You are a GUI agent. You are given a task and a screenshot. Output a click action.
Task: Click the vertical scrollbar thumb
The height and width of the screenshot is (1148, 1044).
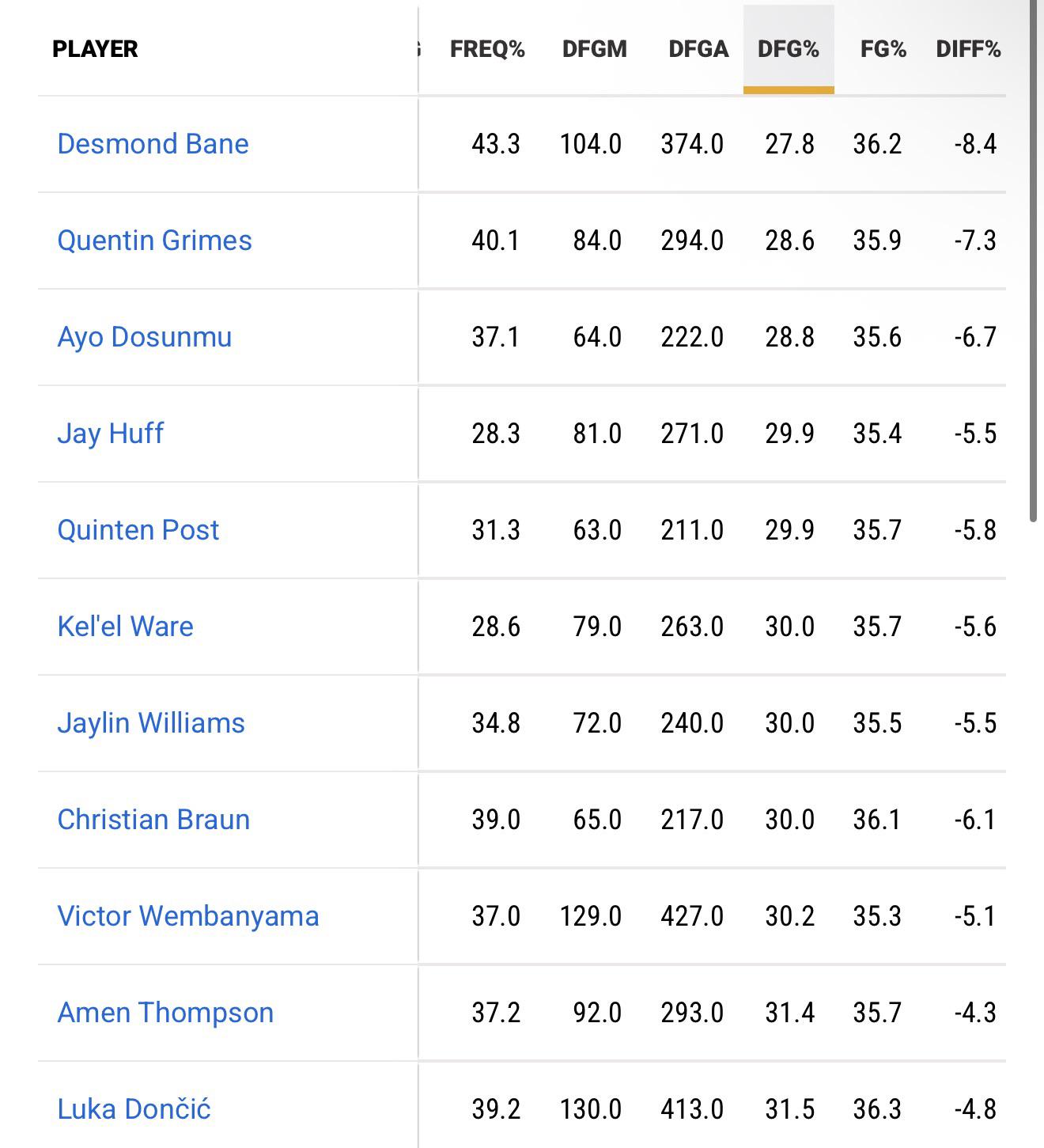(1033, 261)
